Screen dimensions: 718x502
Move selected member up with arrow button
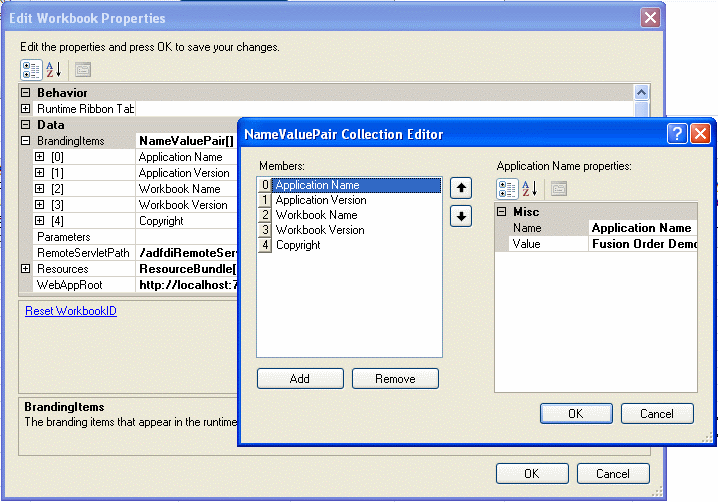461,188
